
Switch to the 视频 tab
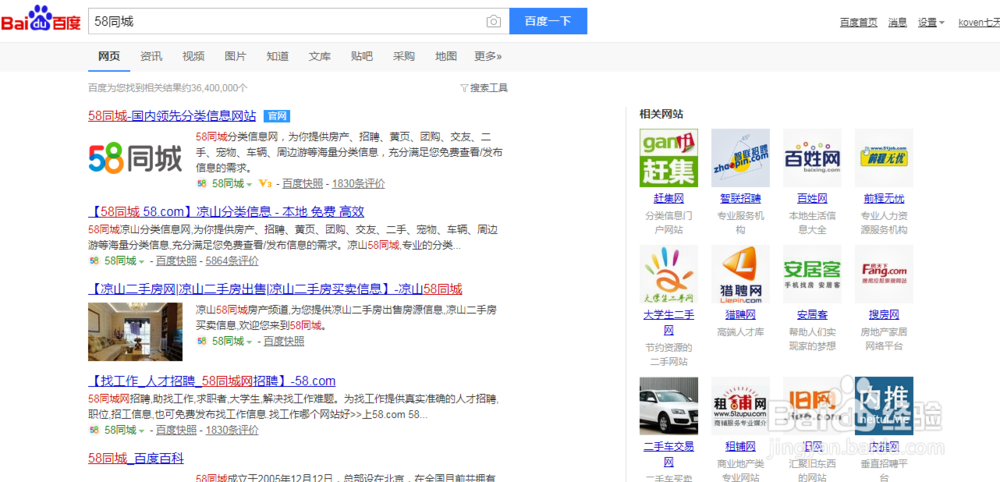tap(193, 56)
